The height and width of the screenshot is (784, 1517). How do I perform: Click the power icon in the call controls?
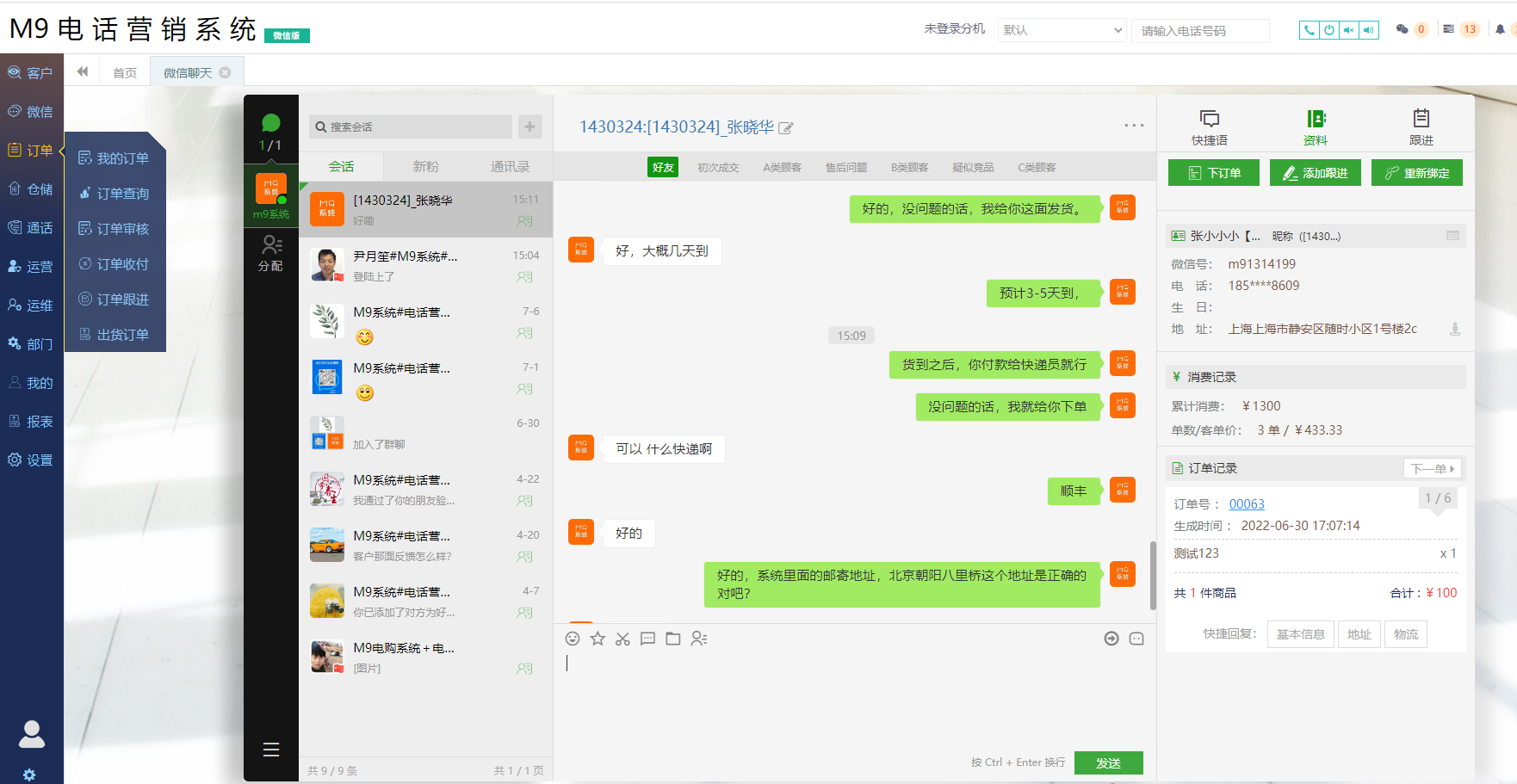pos(1329,30)
